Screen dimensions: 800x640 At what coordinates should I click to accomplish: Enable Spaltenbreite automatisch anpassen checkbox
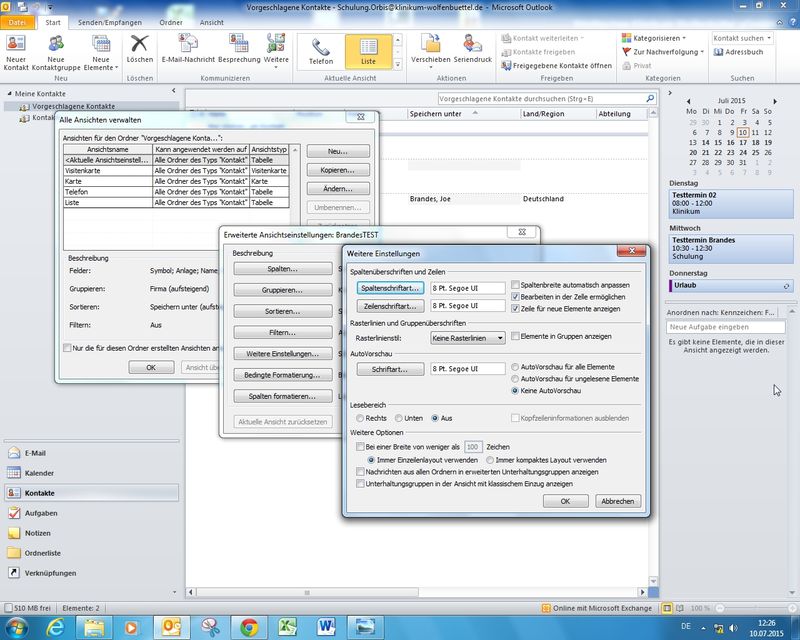pyautogui.click(x=516, y=285)
